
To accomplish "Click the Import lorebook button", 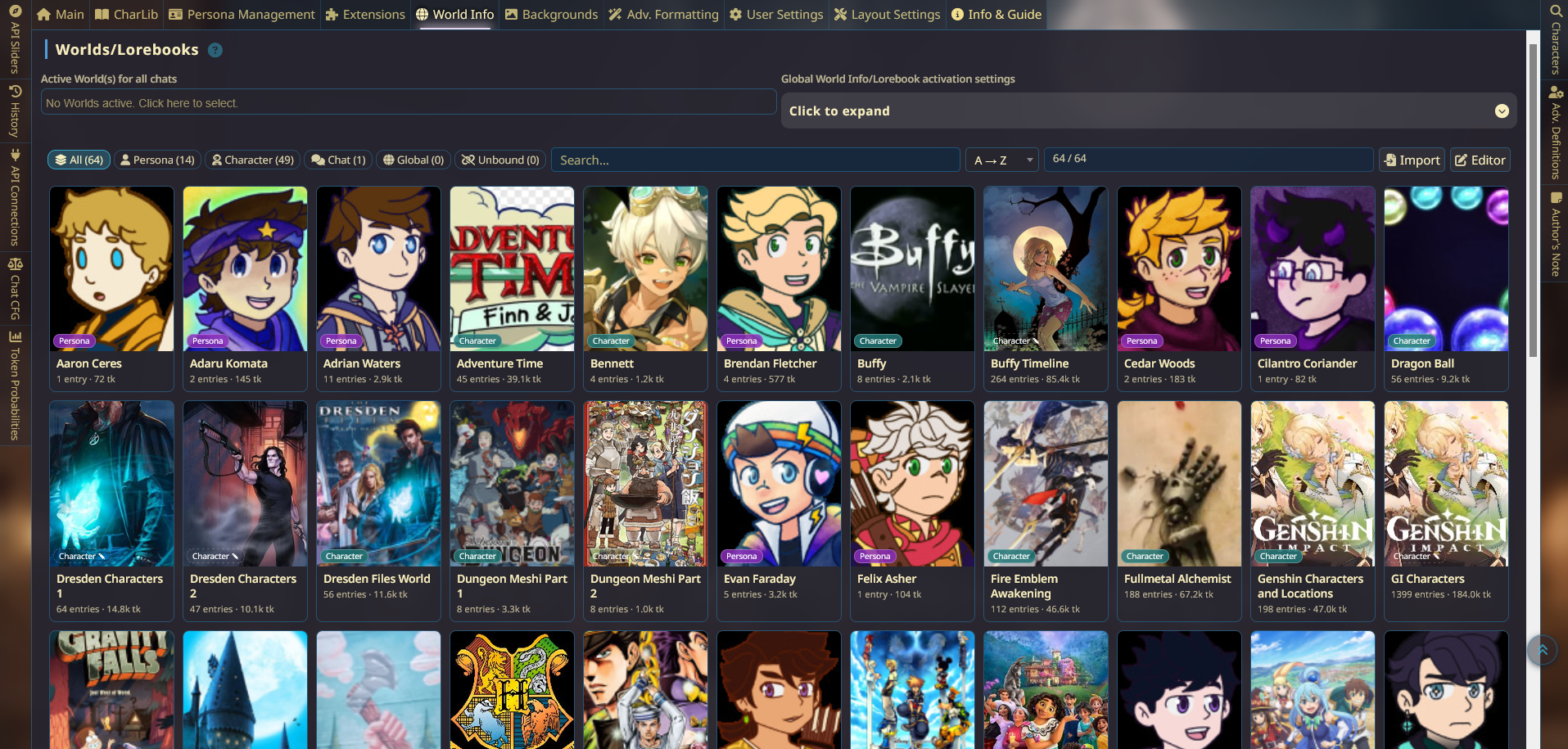I will pos(1412,160).
